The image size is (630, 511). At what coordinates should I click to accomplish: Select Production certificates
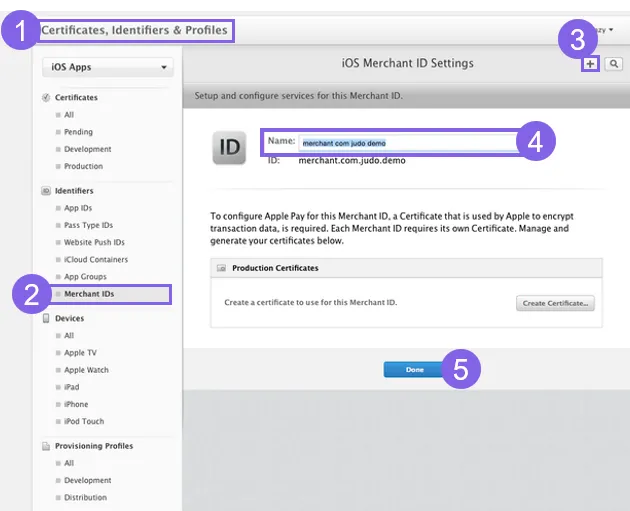pyautogui.click(x=84, y=166)
